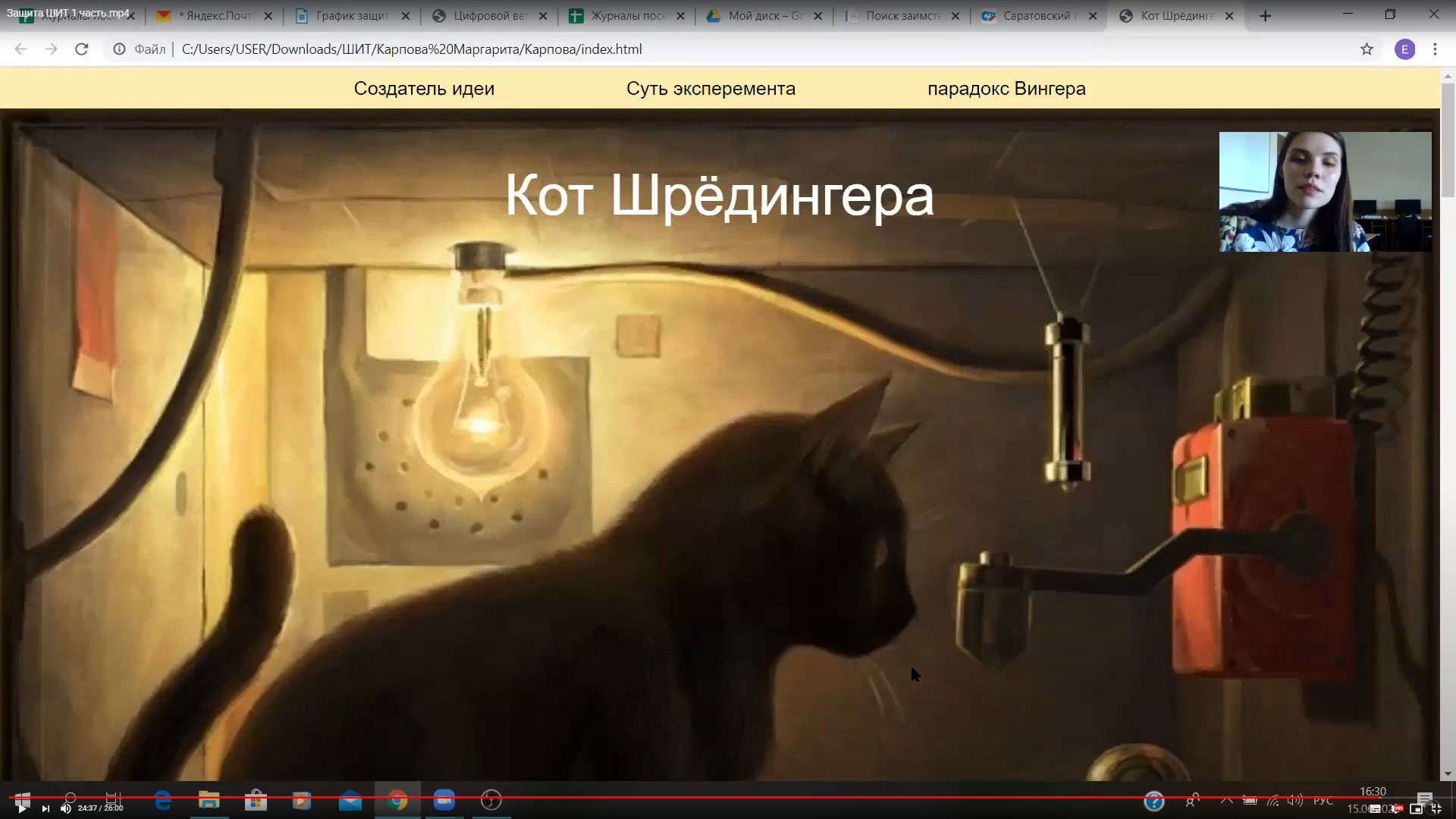Image resolution: width=1456 pixels, height=819 pixels.
Task: Bookmark this page with the star icon
Action: (1367, 49)
